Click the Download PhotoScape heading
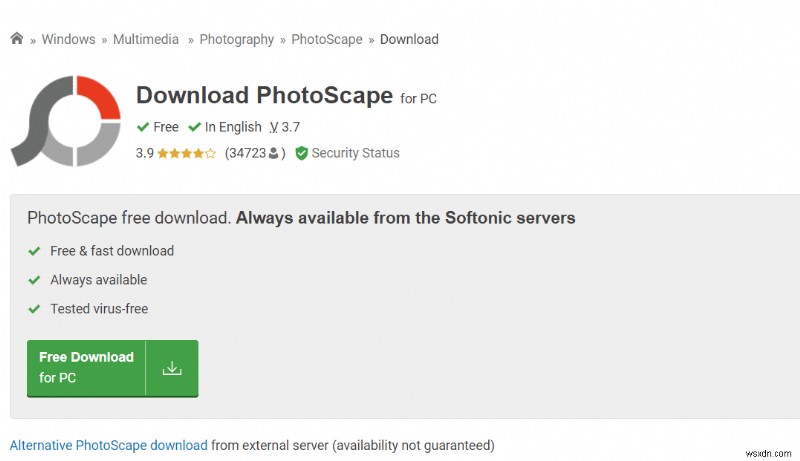The width and height of the screenshot is (800, 461). click(x=264, y=95)
